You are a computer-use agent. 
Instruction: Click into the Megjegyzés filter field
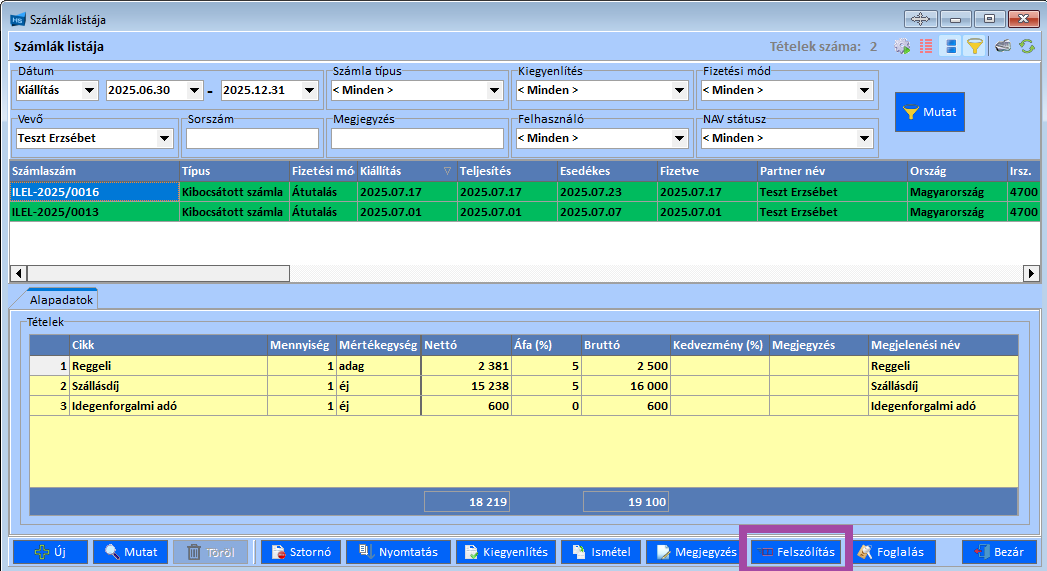pos(417,138)
